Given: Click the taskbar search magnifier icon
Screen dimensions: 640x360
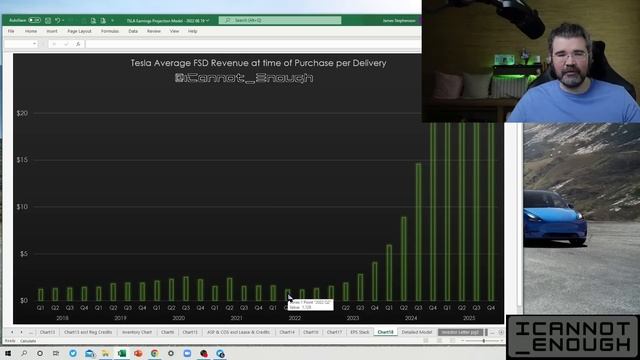Looking at the screenshot, I should point(24,353).
